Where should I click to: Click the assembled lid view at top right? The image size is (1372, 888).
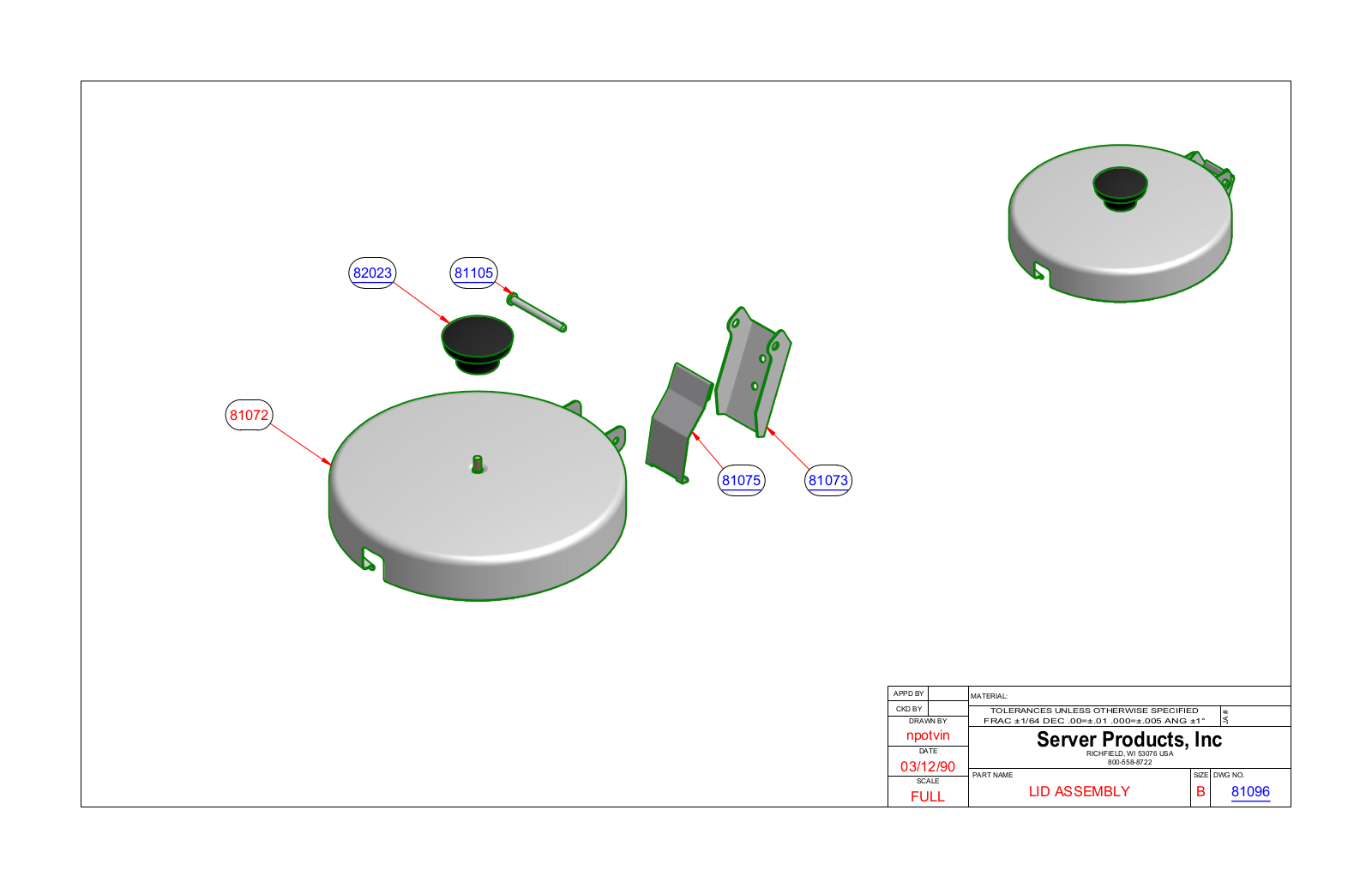click(x=1122, y=225)
